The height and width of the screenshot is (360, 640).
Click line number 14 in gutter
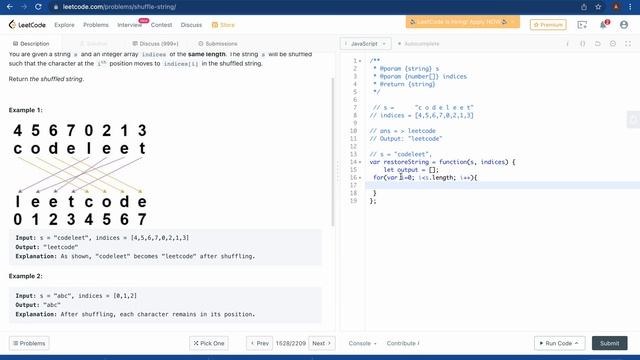pyautogui.click(x=353, y=162)
